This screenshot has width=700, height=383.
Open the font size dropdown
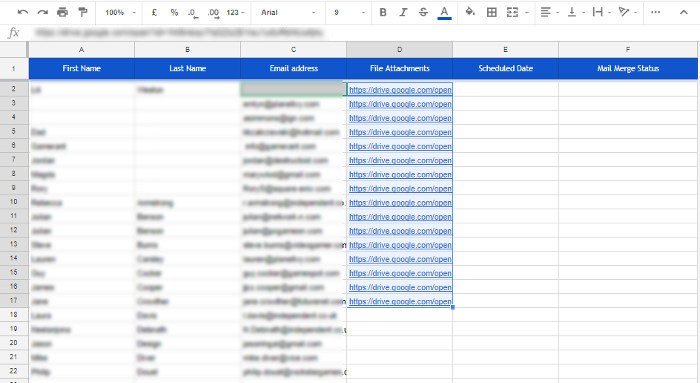click(x=349, y=12)
